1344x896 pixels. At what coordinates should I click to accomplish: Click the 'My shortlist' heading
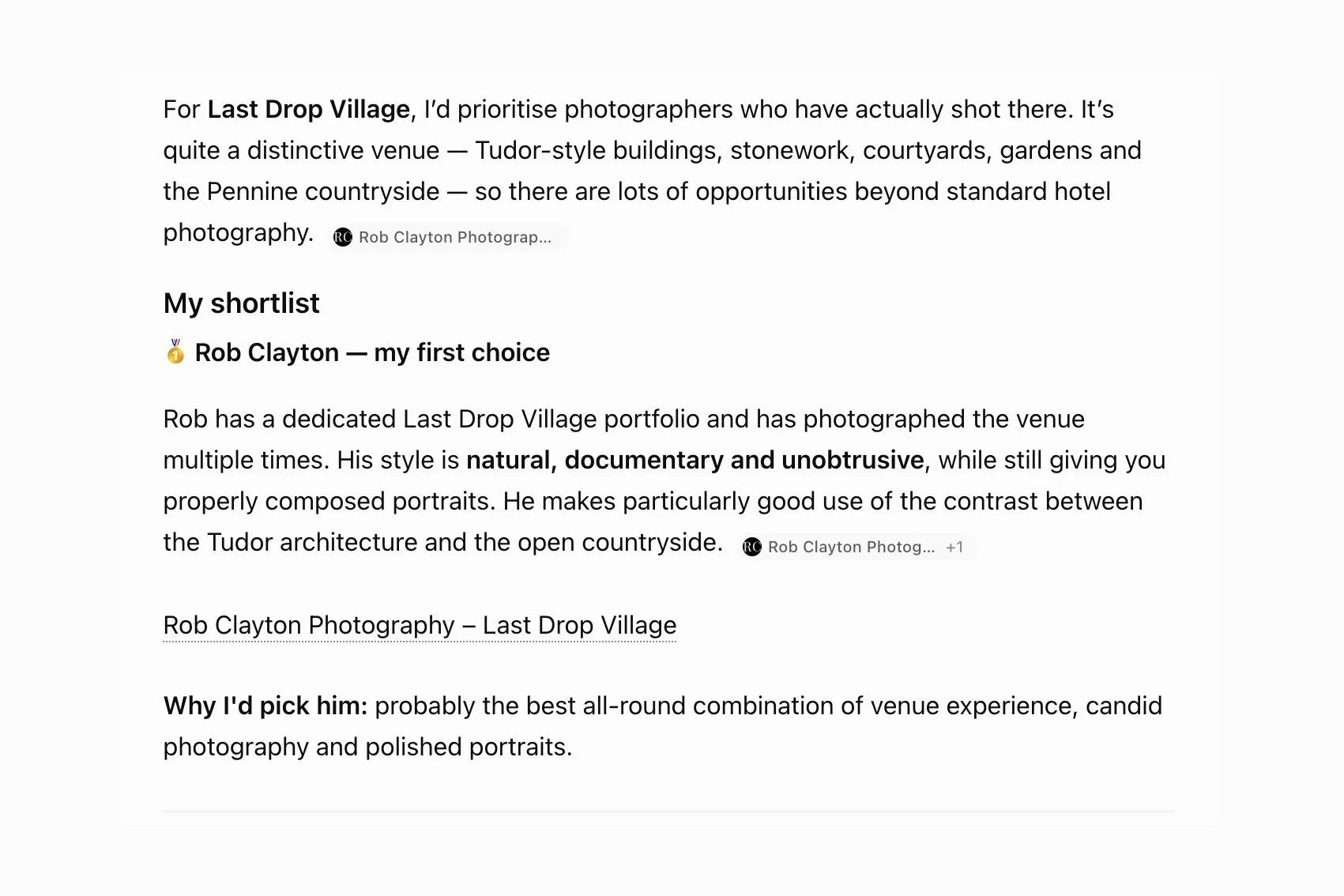click(241, 303)
